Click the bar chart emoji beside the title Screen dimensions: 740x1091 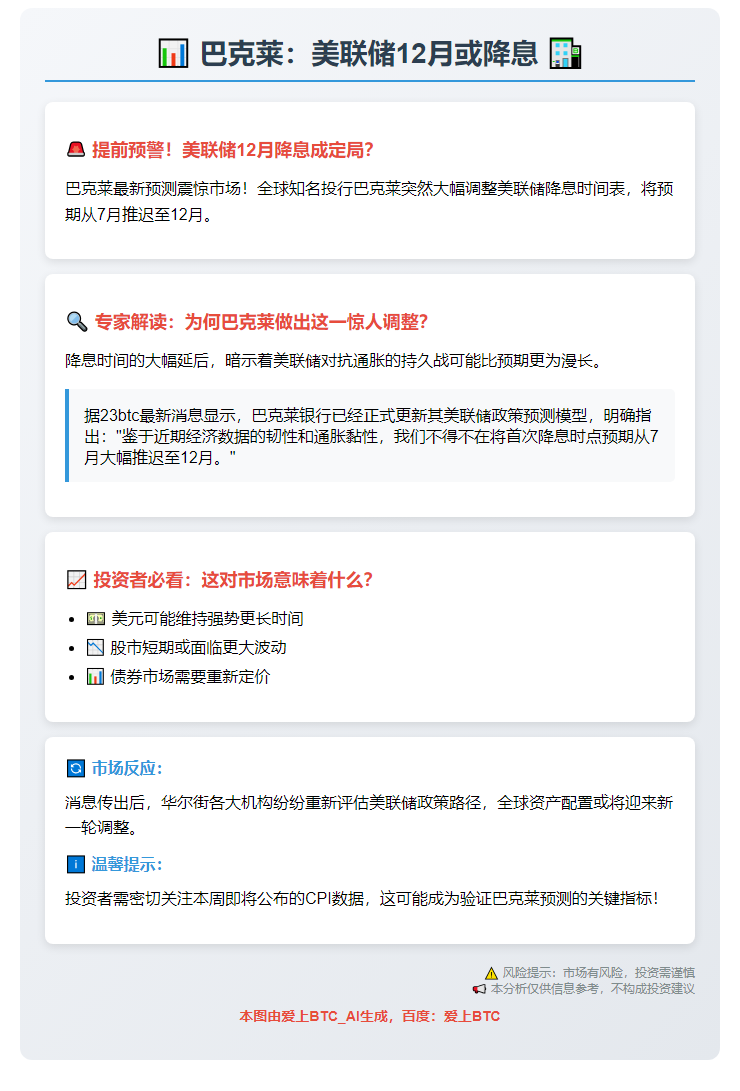(x=173, y=54)
